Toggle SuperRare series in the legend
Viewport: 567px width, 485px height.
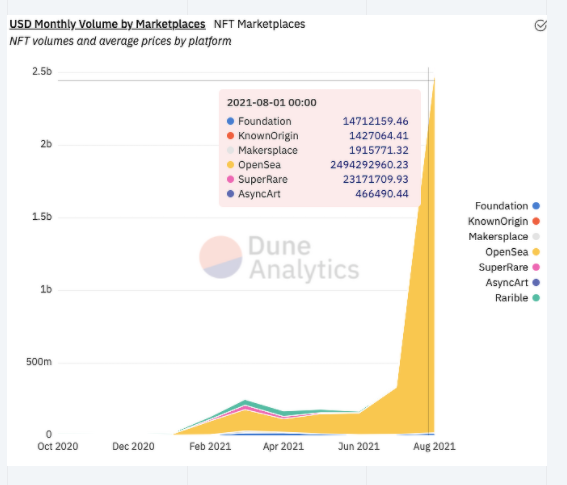point(509,267)
